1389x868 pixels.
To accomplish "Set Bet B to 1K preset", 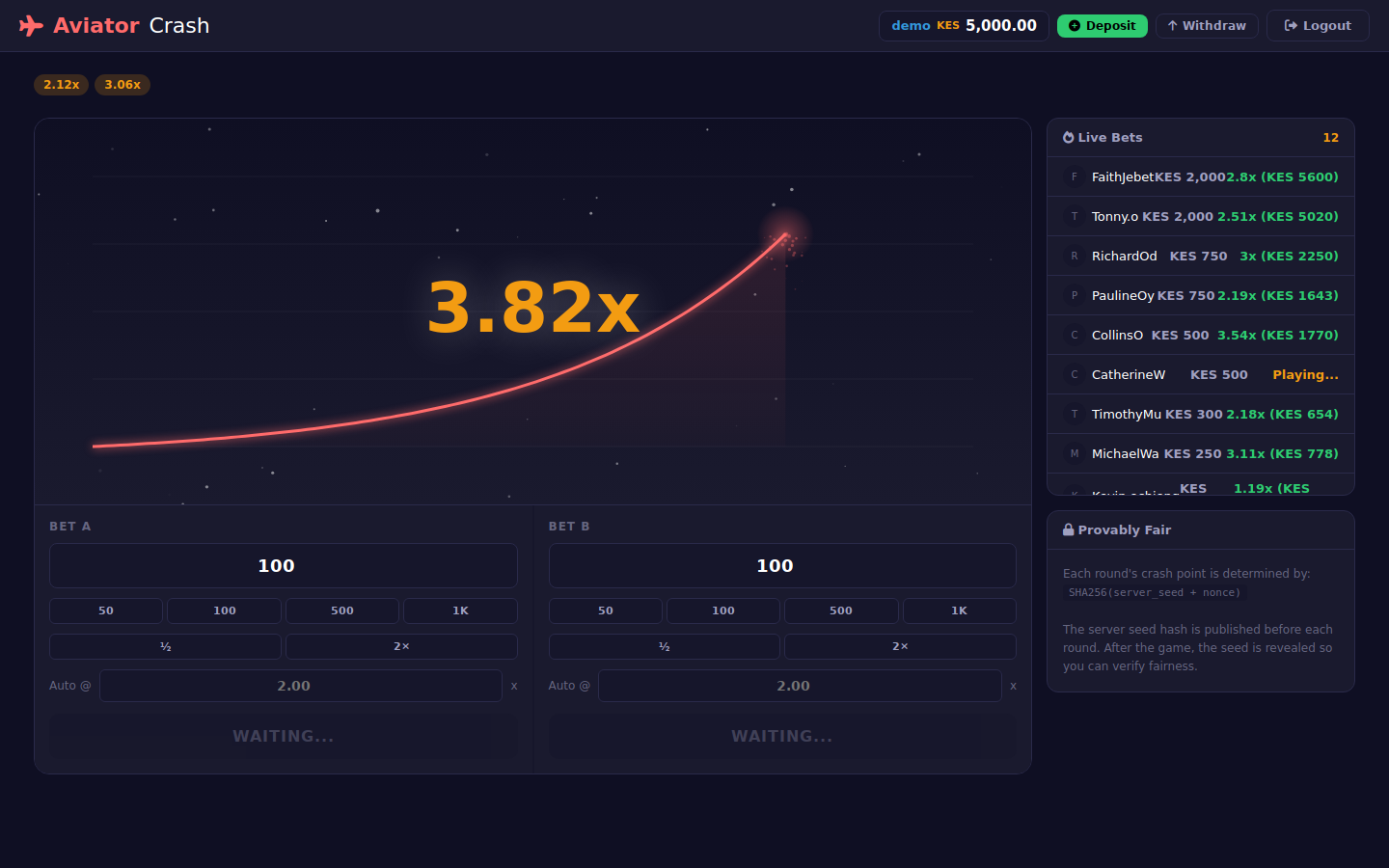I will (x=959, y=611).
